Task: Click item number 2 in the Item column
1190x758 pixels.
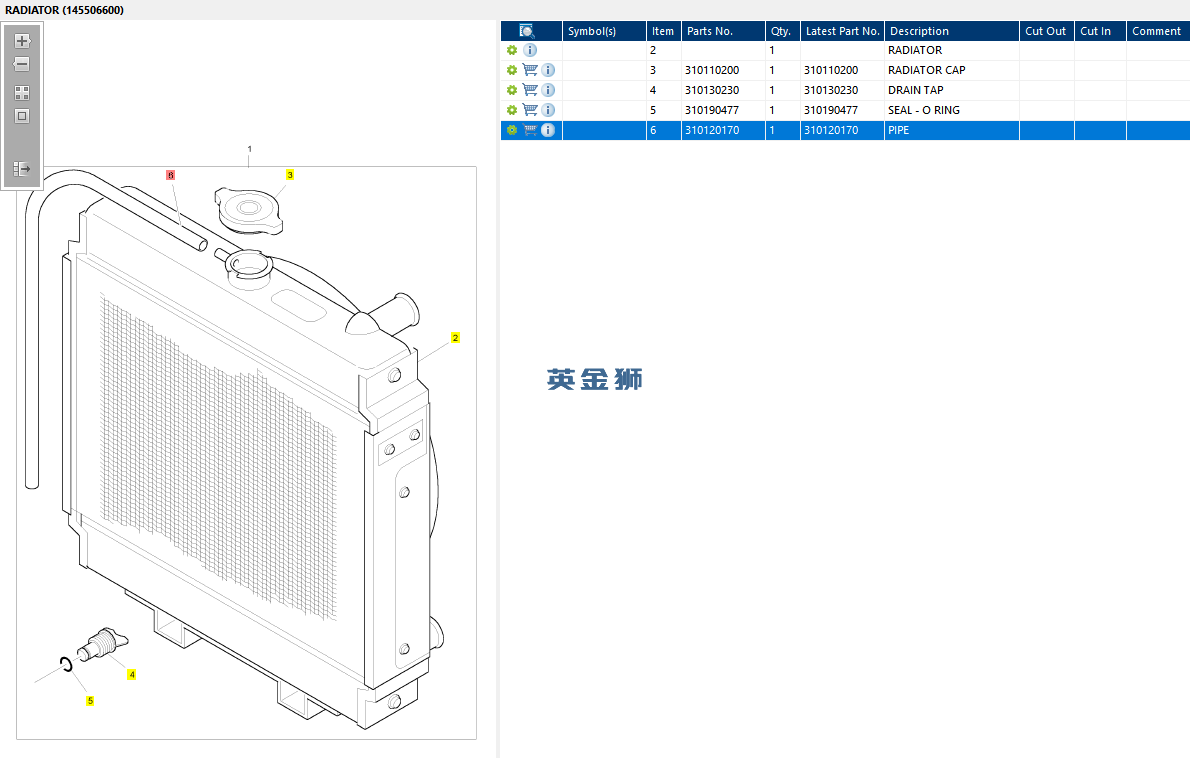Action: [x=653, y=50]
